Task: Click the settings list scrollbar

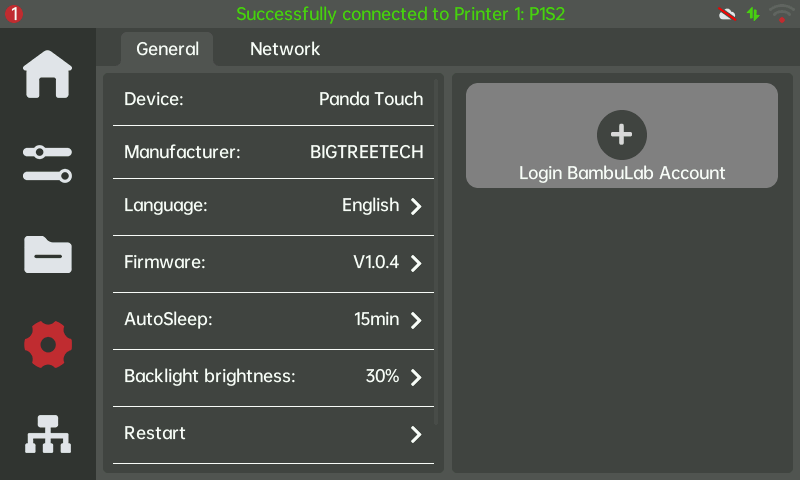Action: tap(437, 250)
